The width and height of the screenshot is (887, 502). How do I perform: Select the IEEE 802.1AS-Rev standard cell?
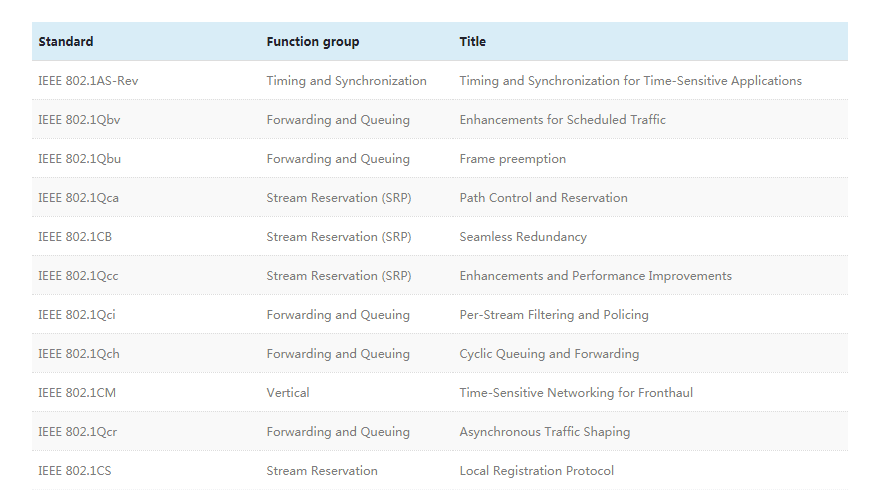88,81
